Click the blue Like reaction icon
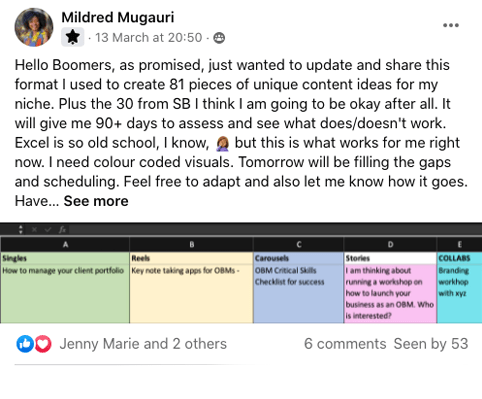The height and width of the screenshot is (399, 482). [25, 344]
